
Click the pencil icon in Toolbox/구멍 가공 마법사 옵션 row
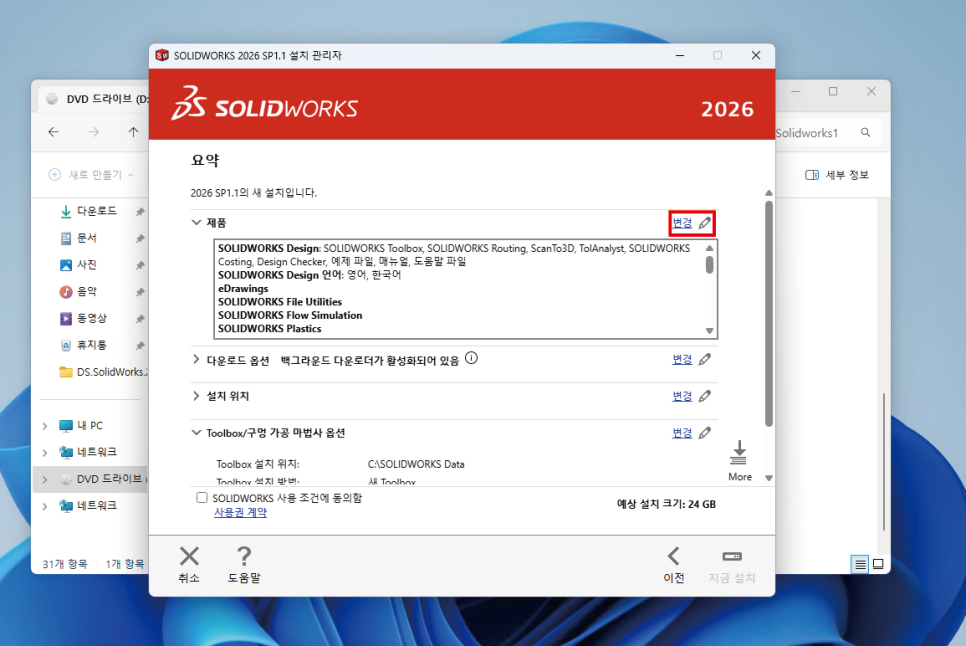point(705,433)
